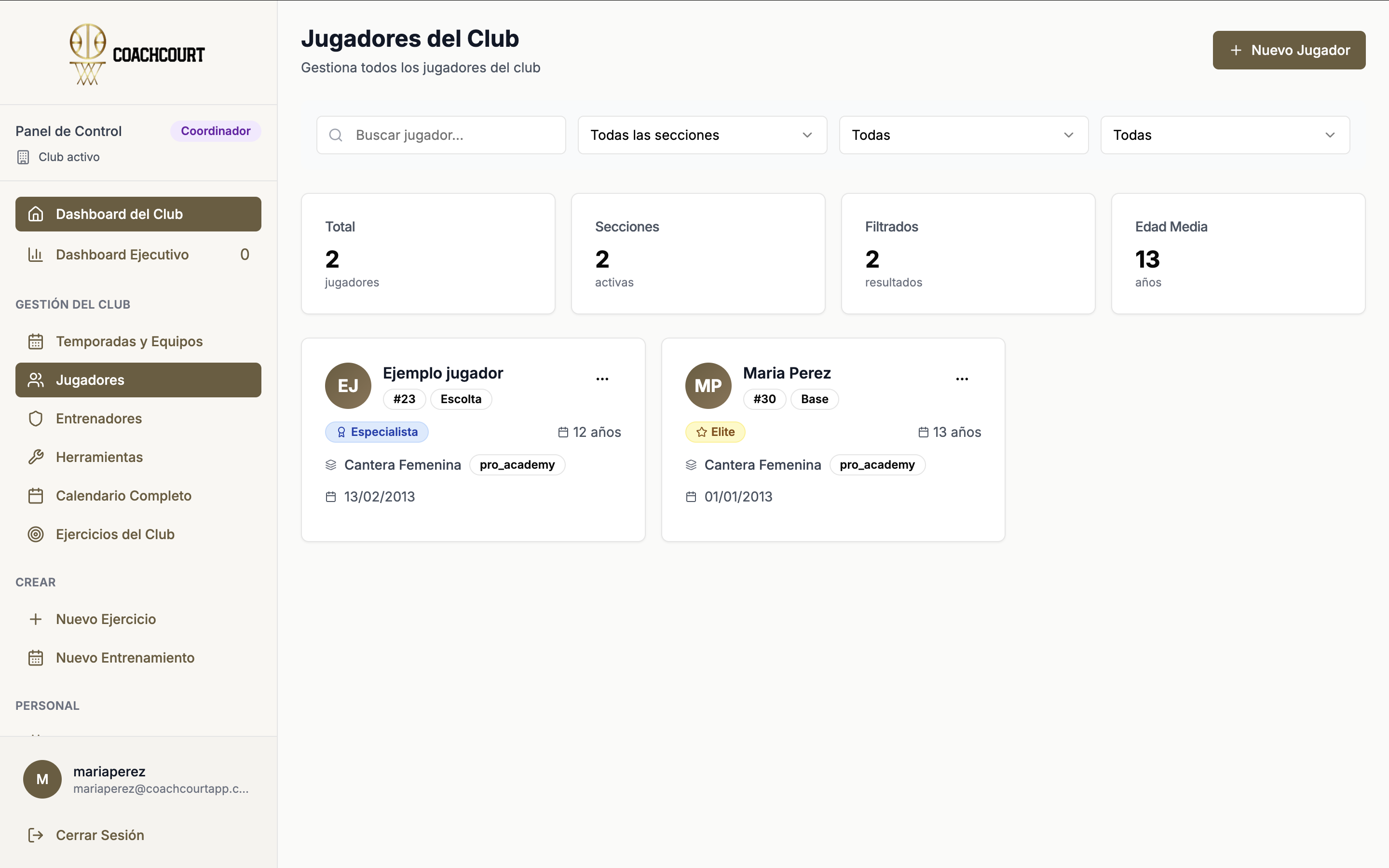Click the Elite badge on Maria Perez
Image resolution: width=1389 pixels, height=868 pixels.
tap(715, 432)
